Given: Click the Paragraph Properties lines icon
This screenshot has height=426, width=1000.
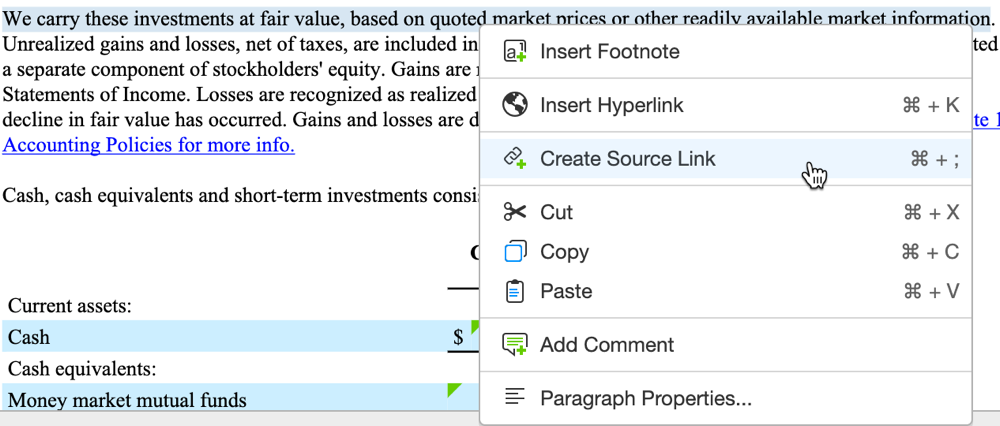Looking at the screenshot, I should point(515,398).
